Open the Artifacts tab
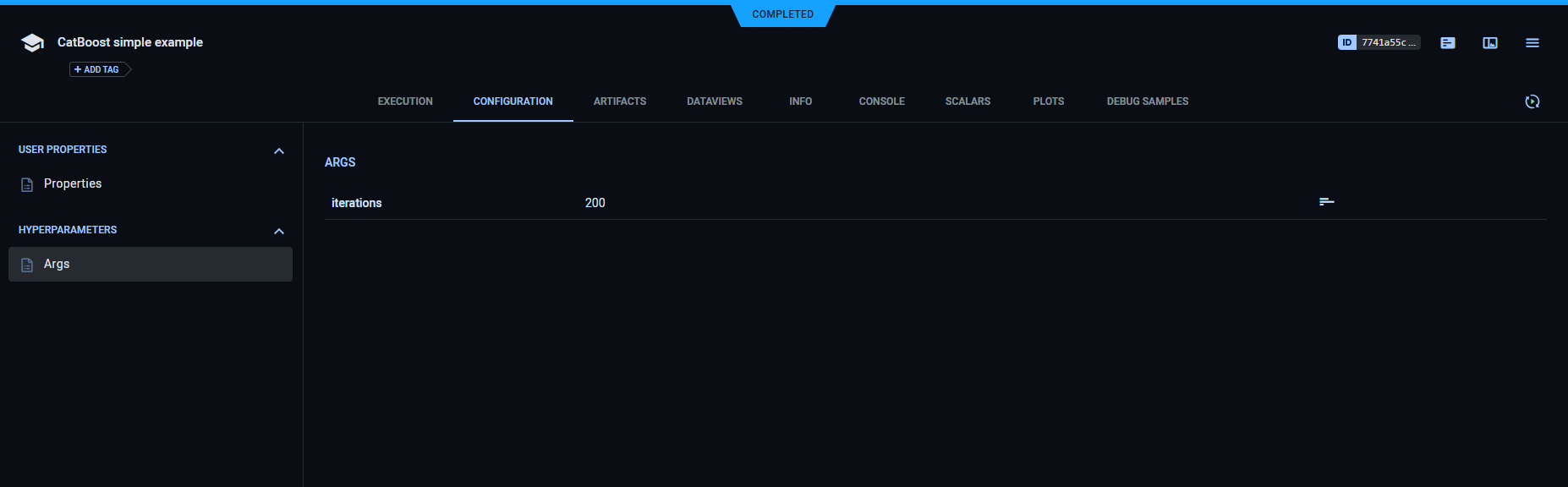Screen dimensions: 1568x487 point(619,101)
